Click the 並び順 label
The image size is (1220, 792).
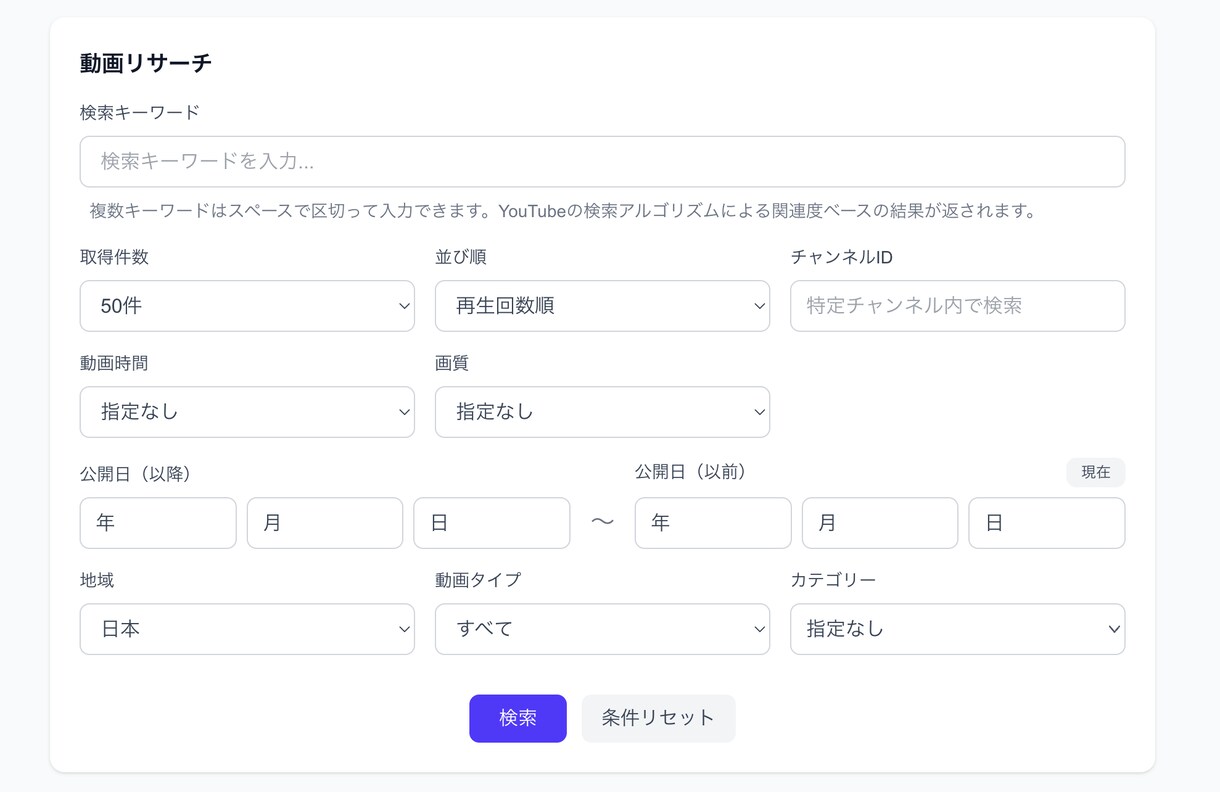(x=461, y=257)
